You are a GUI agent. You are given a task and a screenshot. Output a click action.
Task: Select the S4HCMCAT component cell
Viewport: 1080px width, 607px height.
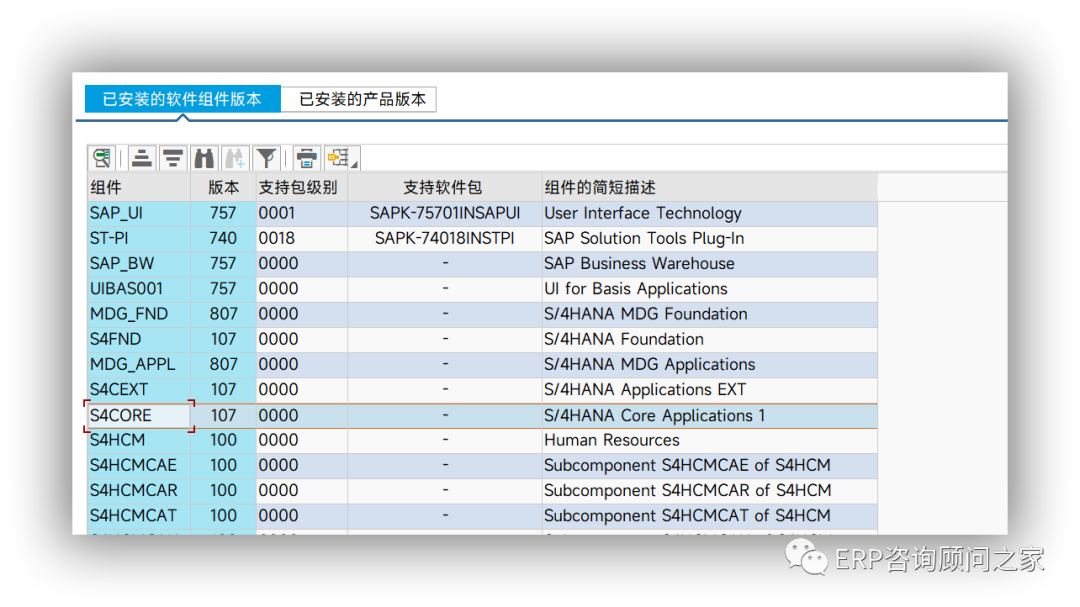[139, 515]
